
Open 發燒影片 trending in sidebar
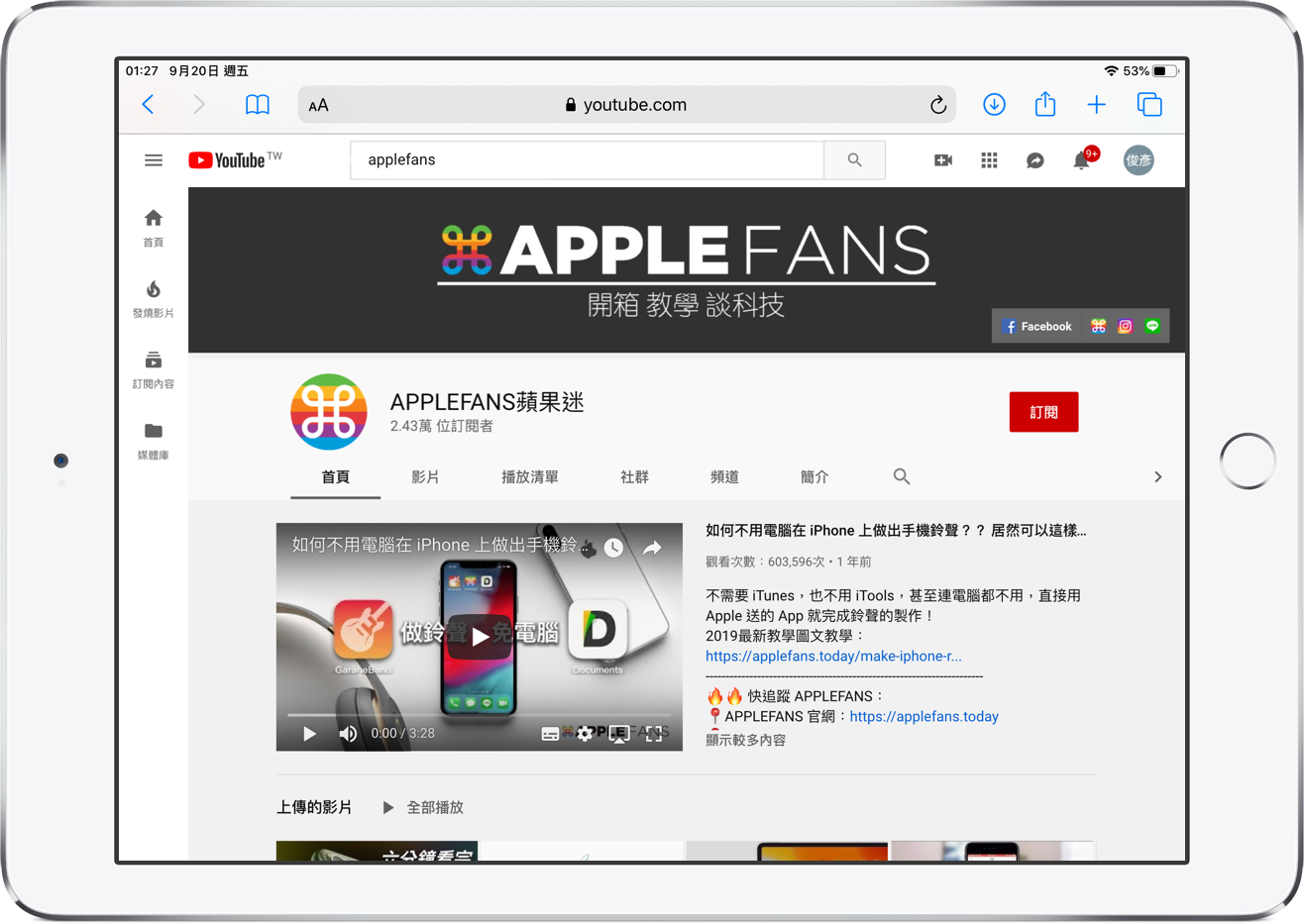154,299
